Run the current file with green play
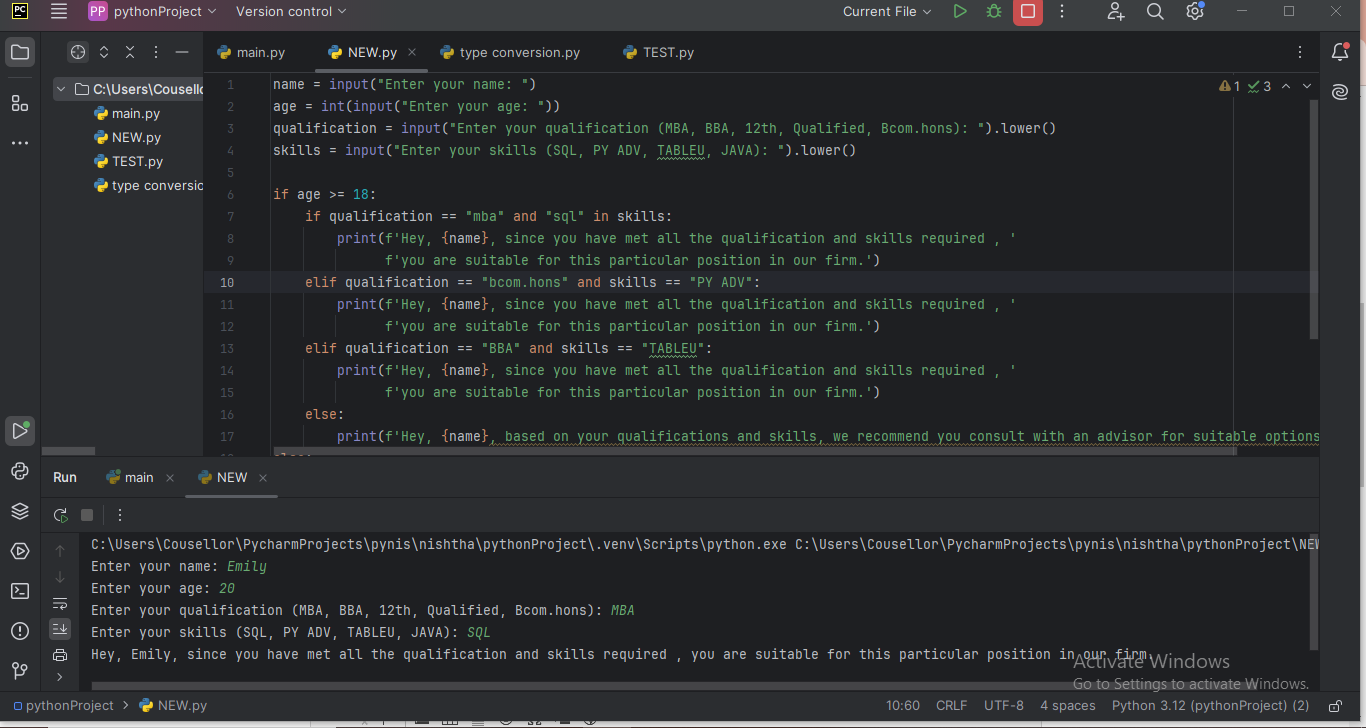Viewport: 1366px width, 728px height. point(960,12)
